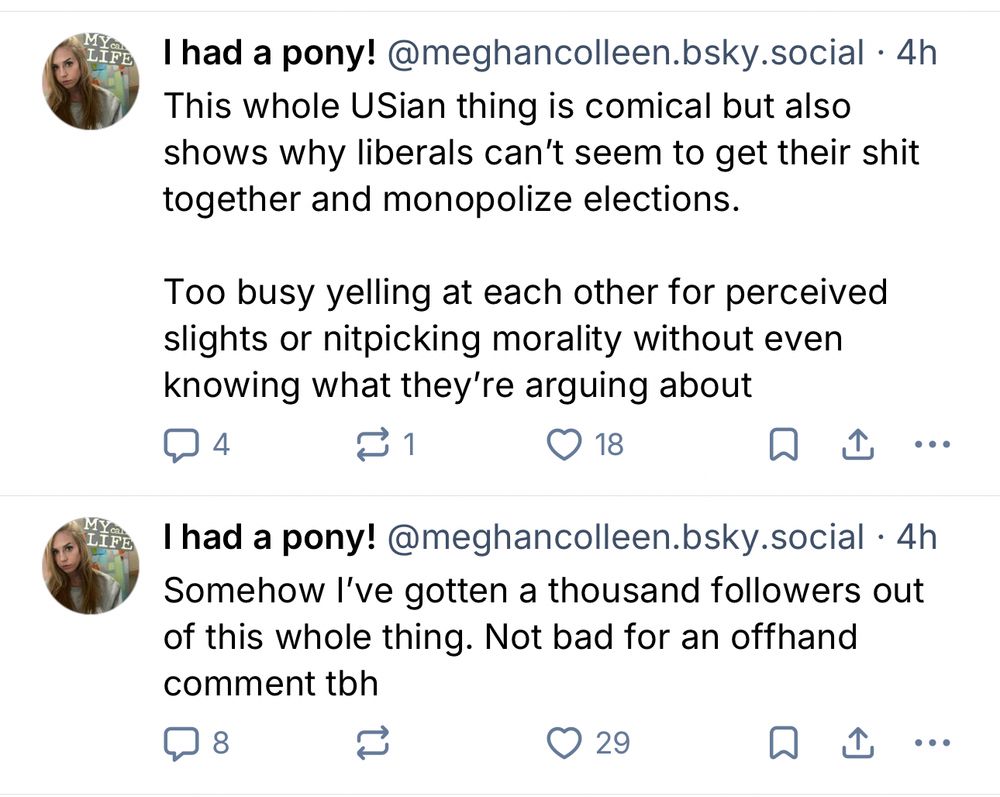Open the more options menu on first post
Image resolution: width=1000 pixels, height=797 pixels.
pyautogui.click(x=932, y=444)
